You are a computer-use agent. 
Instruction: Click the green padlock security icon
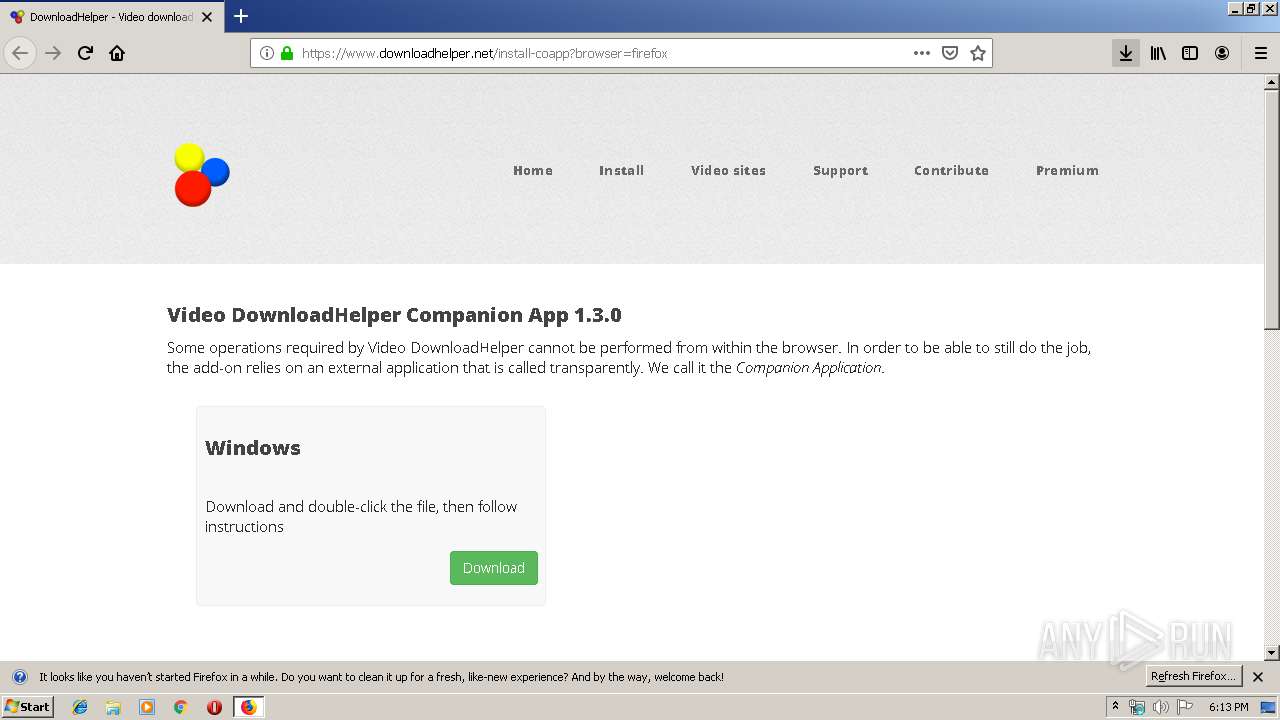click(x=287, y=53)
